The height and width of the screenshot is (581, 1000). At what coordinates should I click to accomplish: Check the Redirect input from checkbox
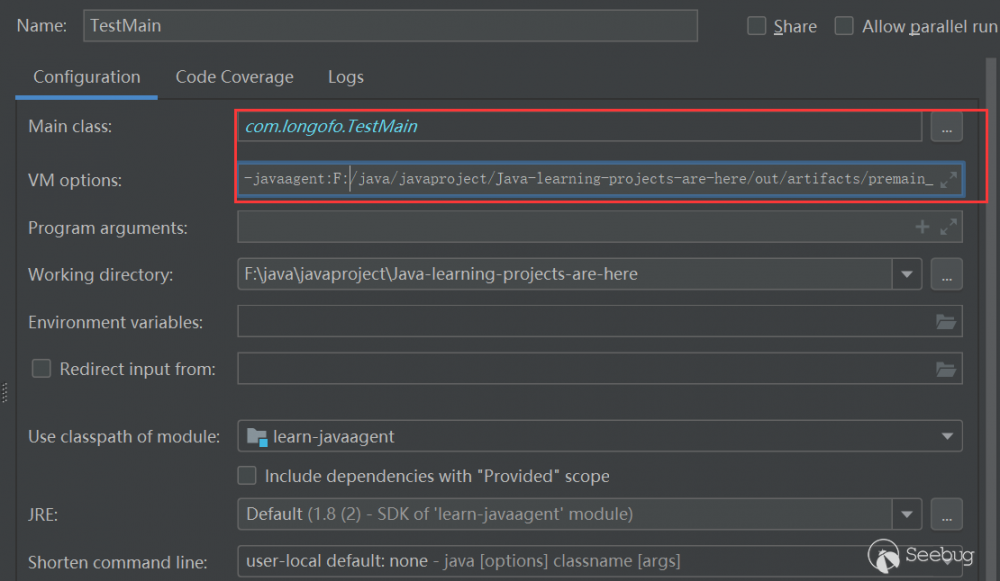tap(41, 369)
